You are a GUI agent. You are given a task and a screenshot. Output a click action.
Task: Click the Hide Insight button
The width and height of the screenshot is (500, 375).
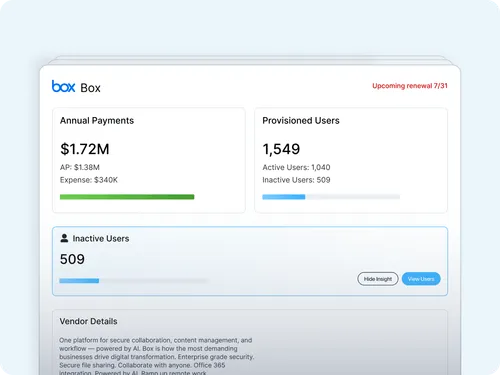point(378,279)
